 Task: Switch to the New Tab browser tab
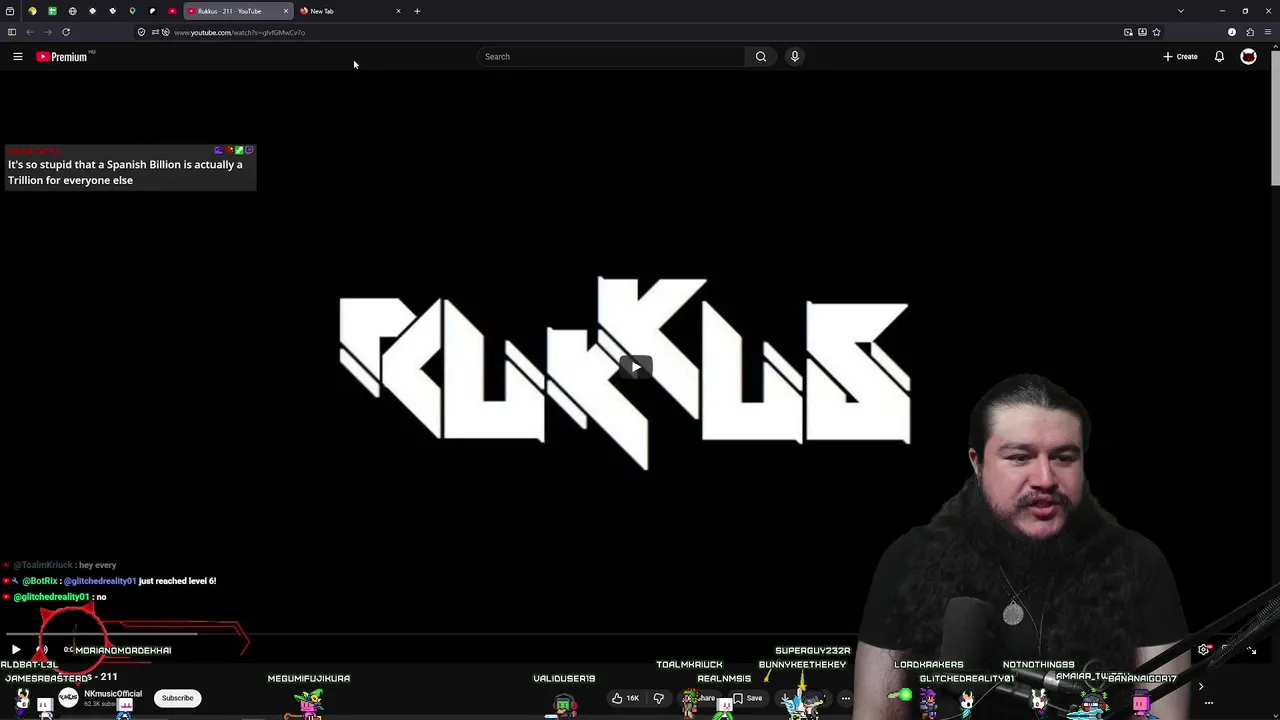point(349,11)
